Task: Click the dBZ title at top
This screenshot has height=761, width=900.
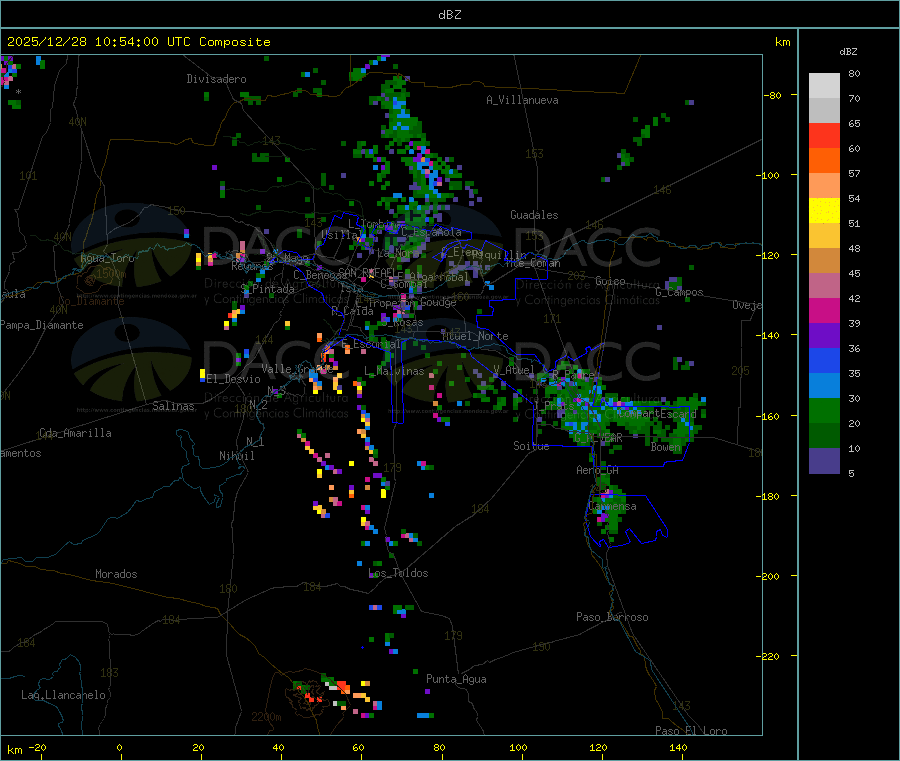Action: 449,15
